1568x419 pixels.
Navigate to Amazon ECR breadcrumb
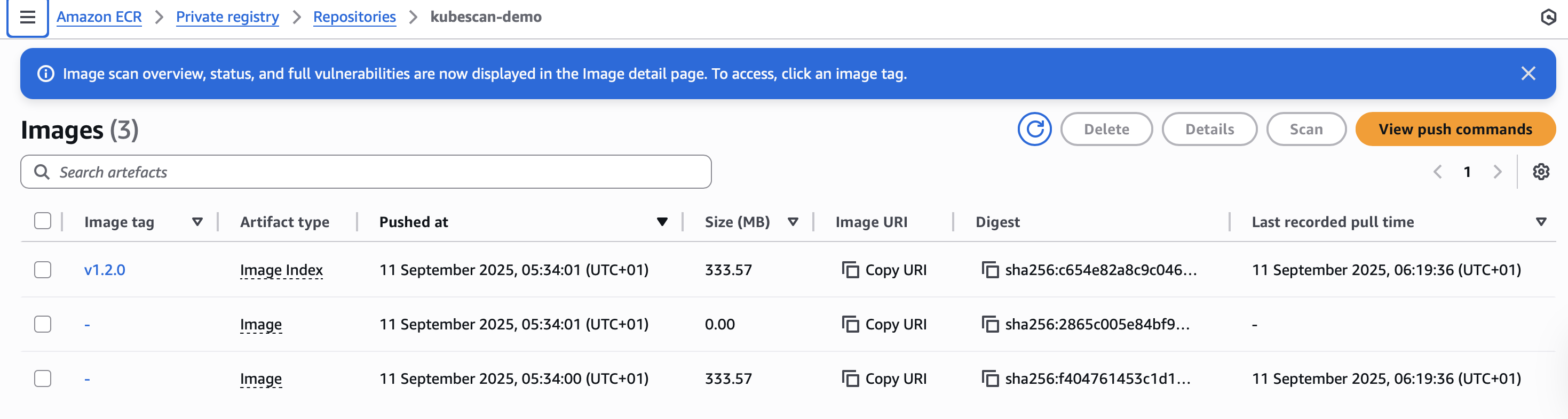(99, 17)
